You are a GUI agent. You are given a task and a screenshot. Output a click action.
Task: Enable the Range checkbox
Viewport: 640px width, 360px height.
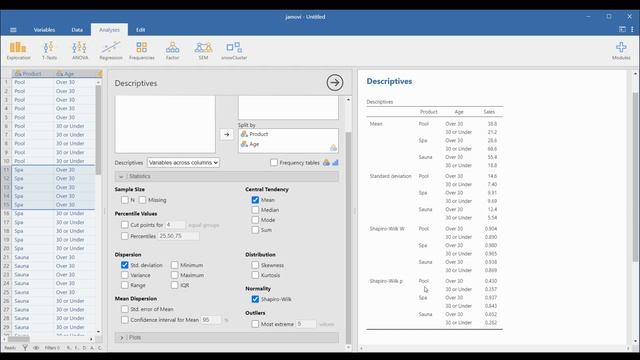coord(124,285)
